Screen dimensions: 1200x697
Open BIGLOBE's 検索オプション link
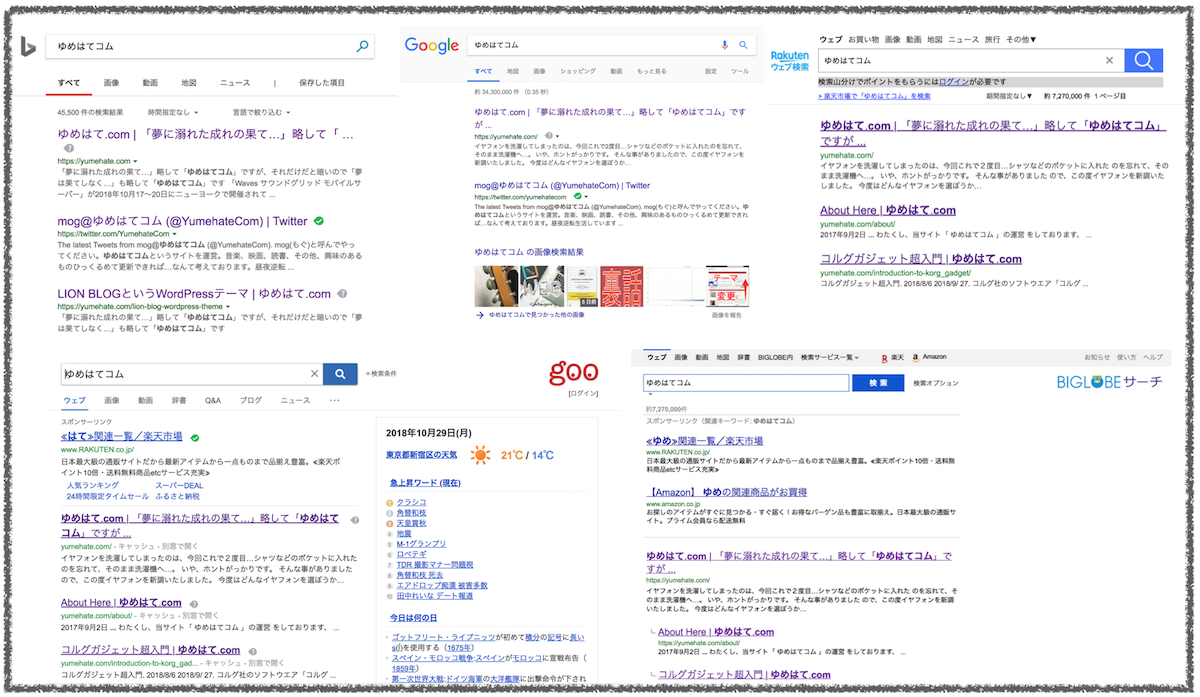(935, 383)
